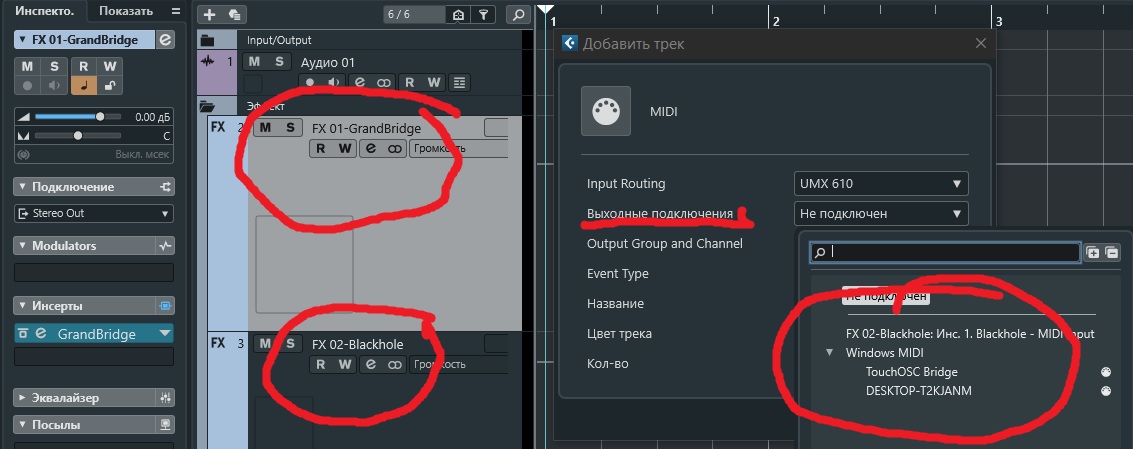Toggle Solo in the inspector

(54, 67)
